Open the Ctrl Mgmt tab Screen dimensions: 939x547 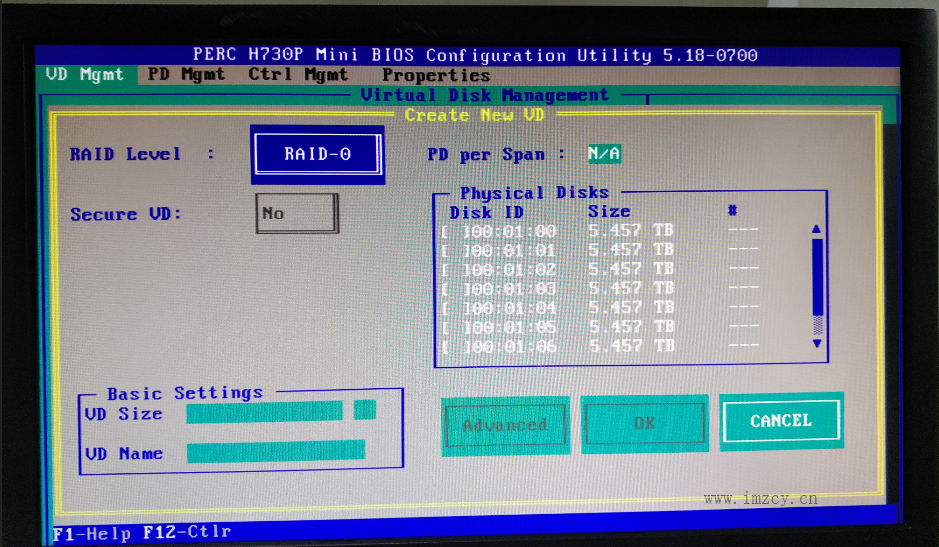point(298,75)
